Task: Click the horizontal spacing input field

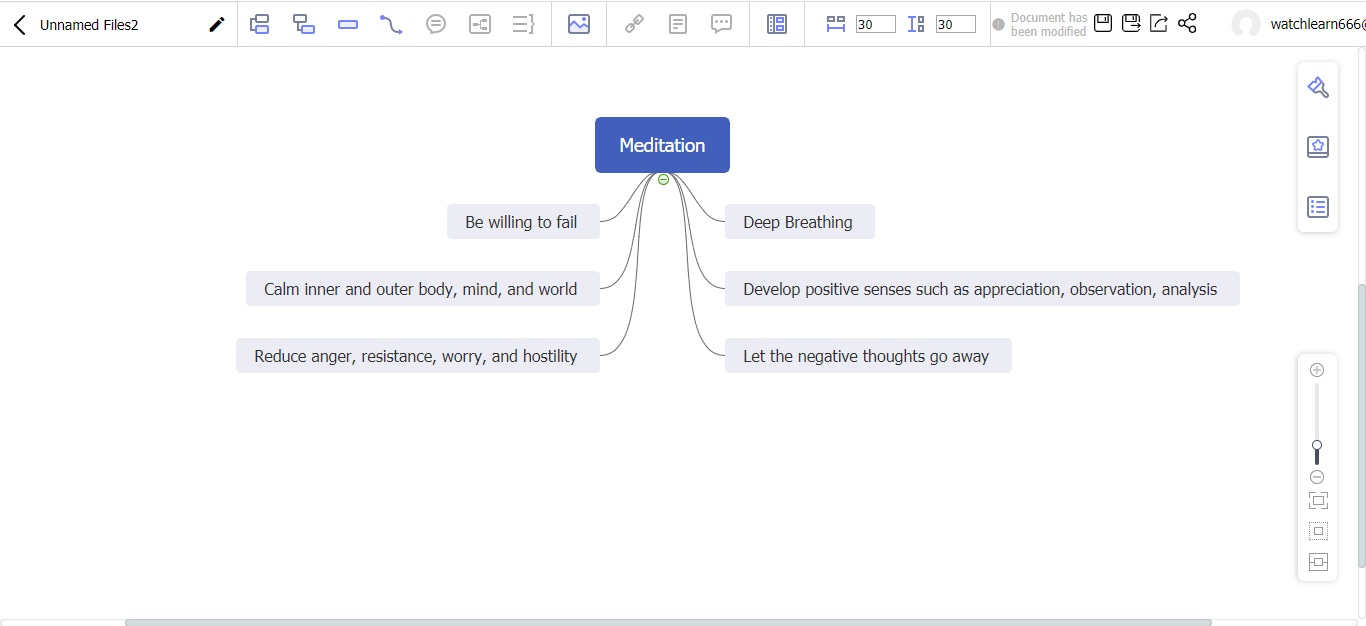Action: coord(875,24)
